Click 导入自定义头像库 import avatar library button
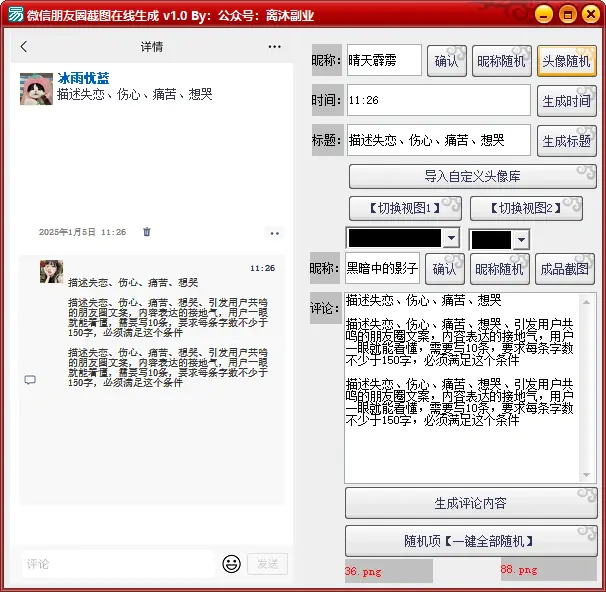This screenshot has width=606, height=592. click(466, 176)
